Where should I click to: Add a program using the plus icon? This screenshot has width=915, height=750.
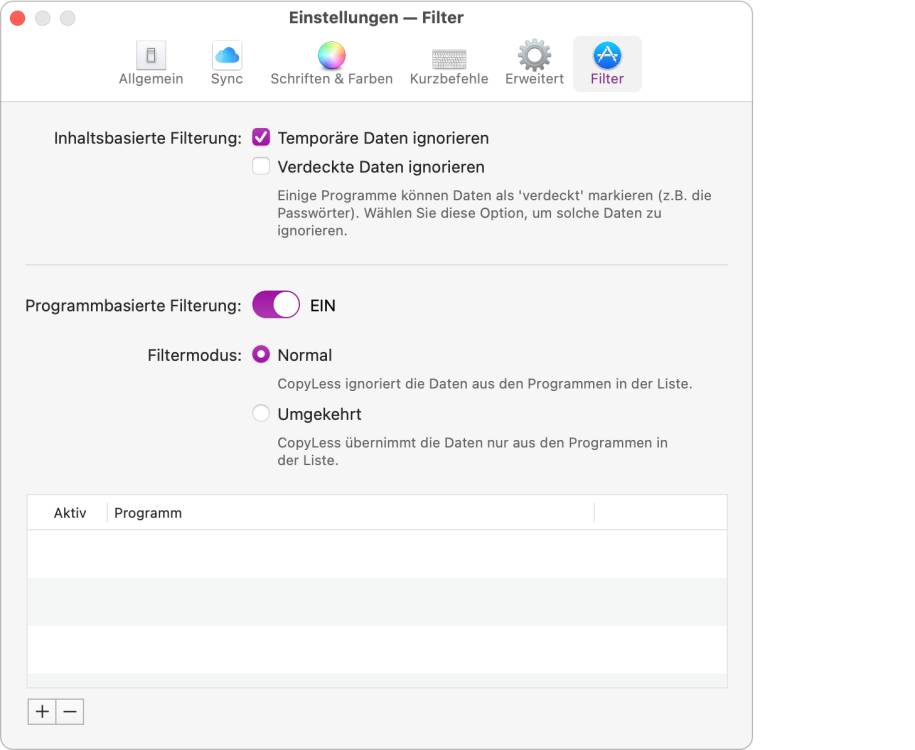coord(41,712)
